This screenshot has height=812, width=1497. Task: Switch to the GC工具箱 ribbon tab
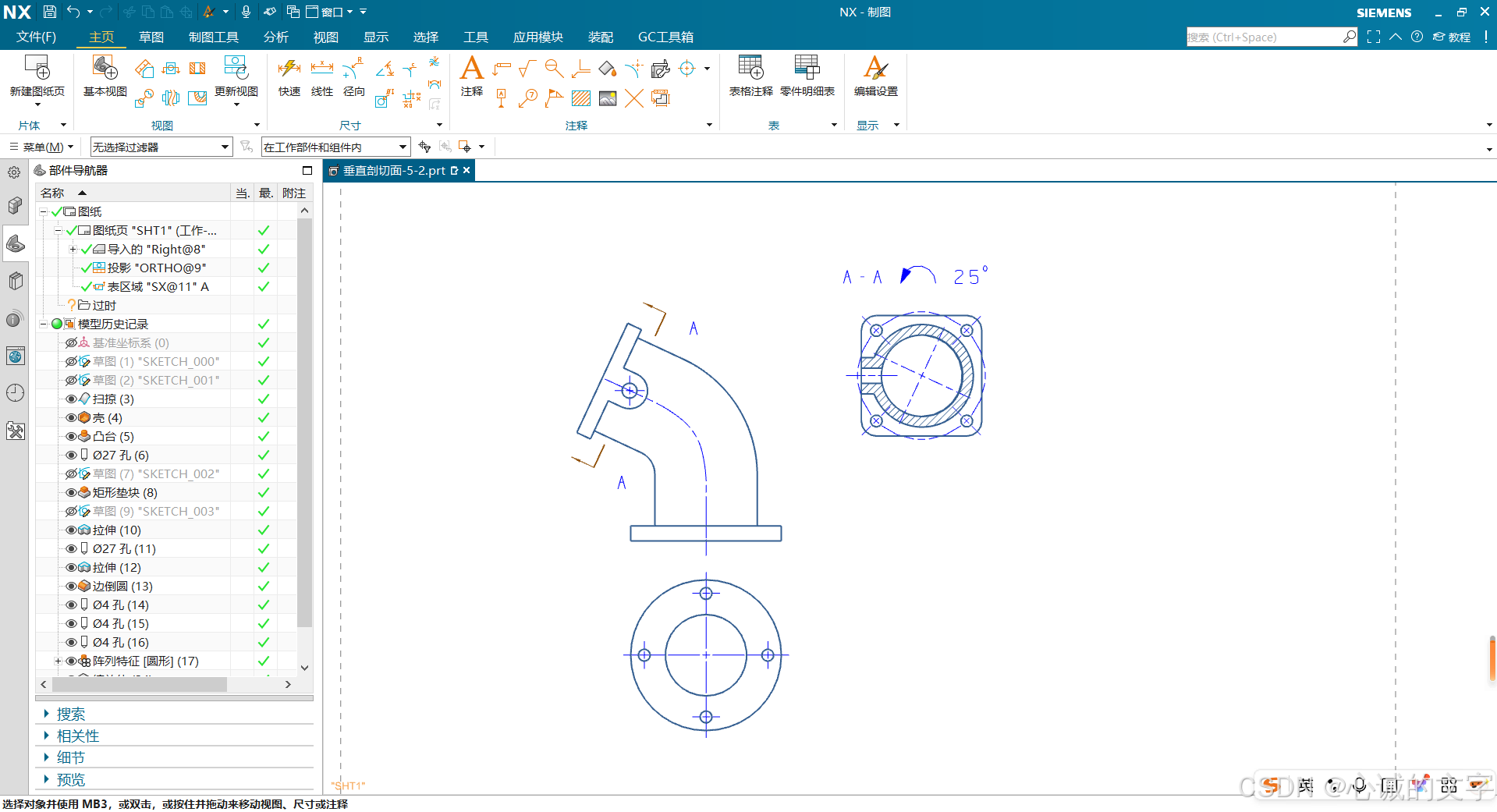[665, 37]
